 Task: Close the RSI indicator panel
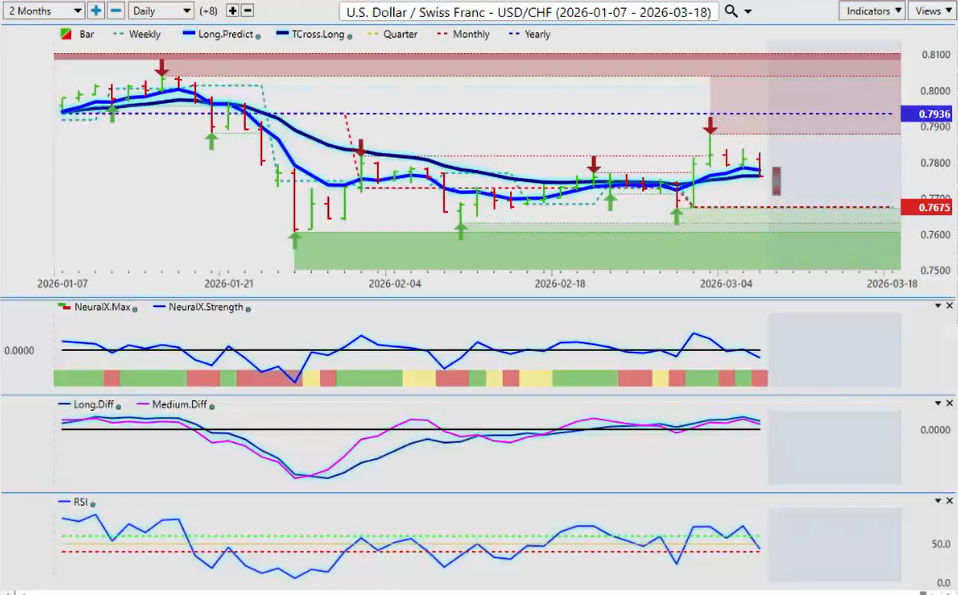pos(948,501)
